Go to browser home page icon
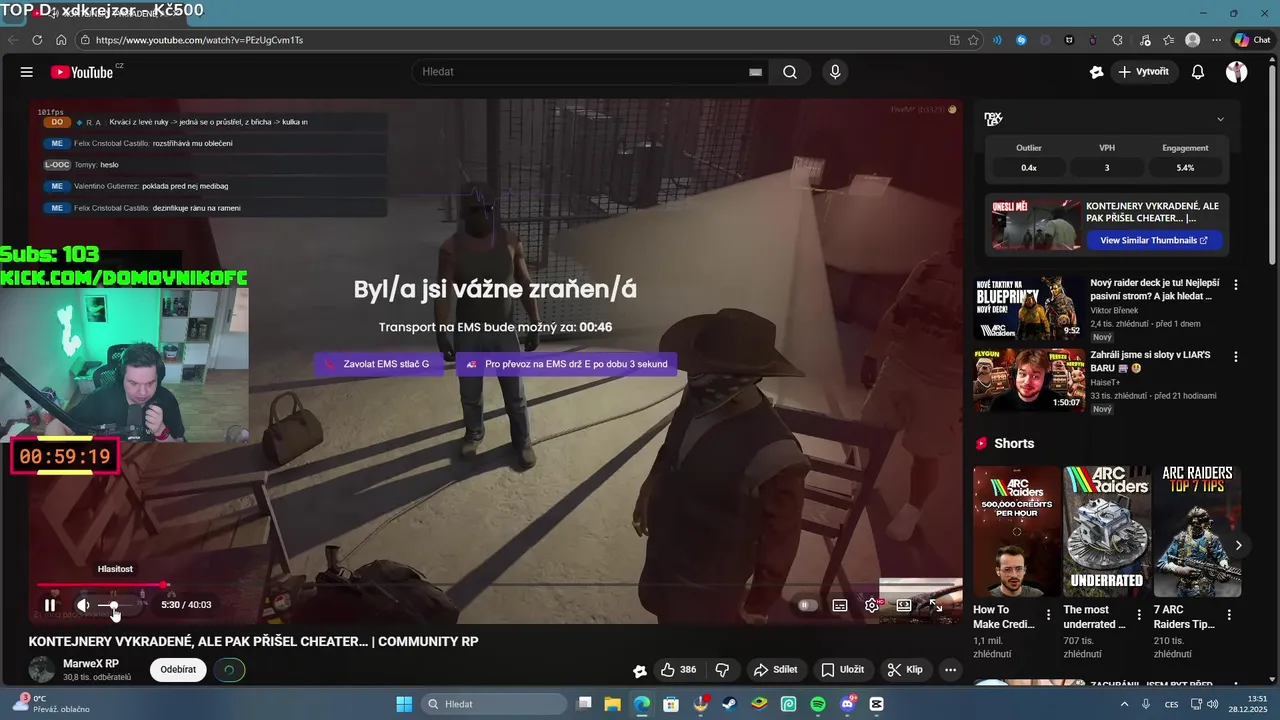Screen dimensions: 1280x720 tap(61, 40)
